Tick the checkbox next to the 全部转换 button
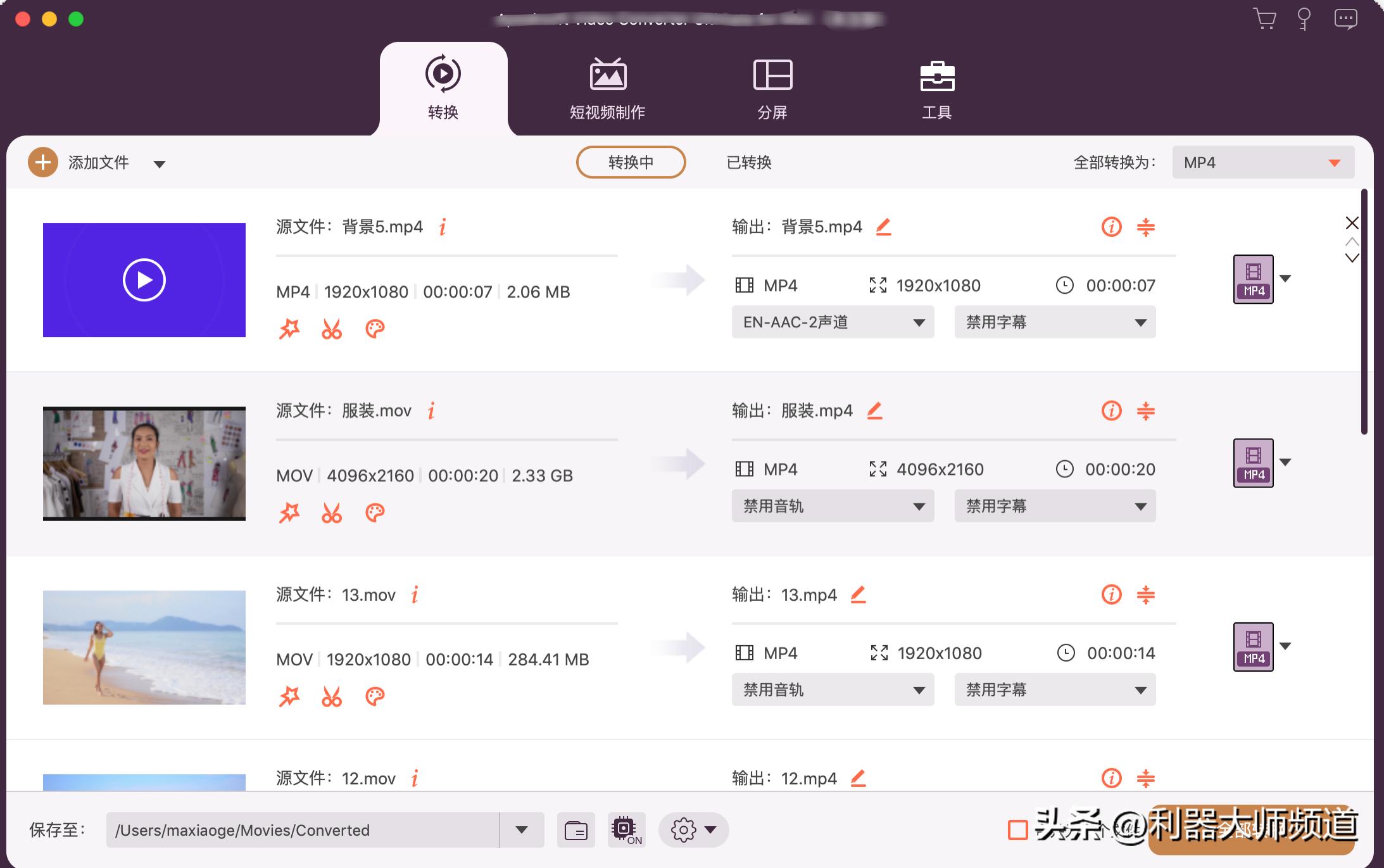This screenshot has width=1384, height=868. [1019, 830]
